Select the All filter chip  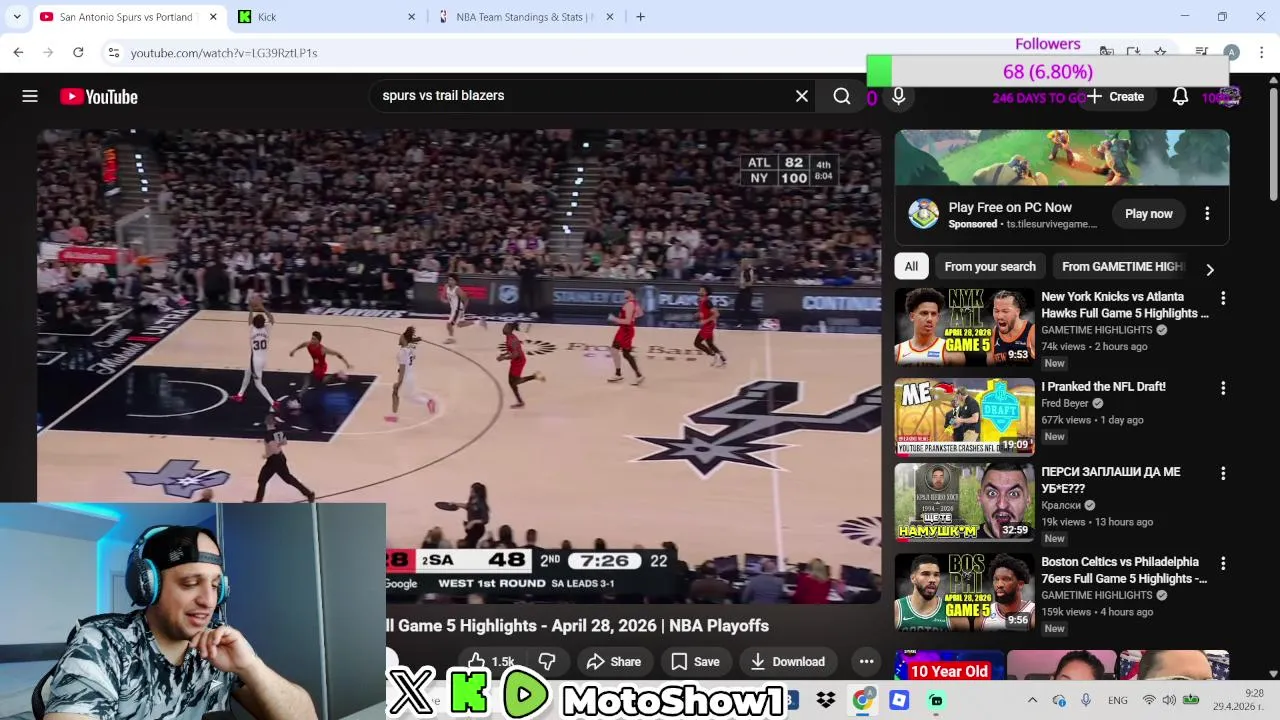(911, 266)
